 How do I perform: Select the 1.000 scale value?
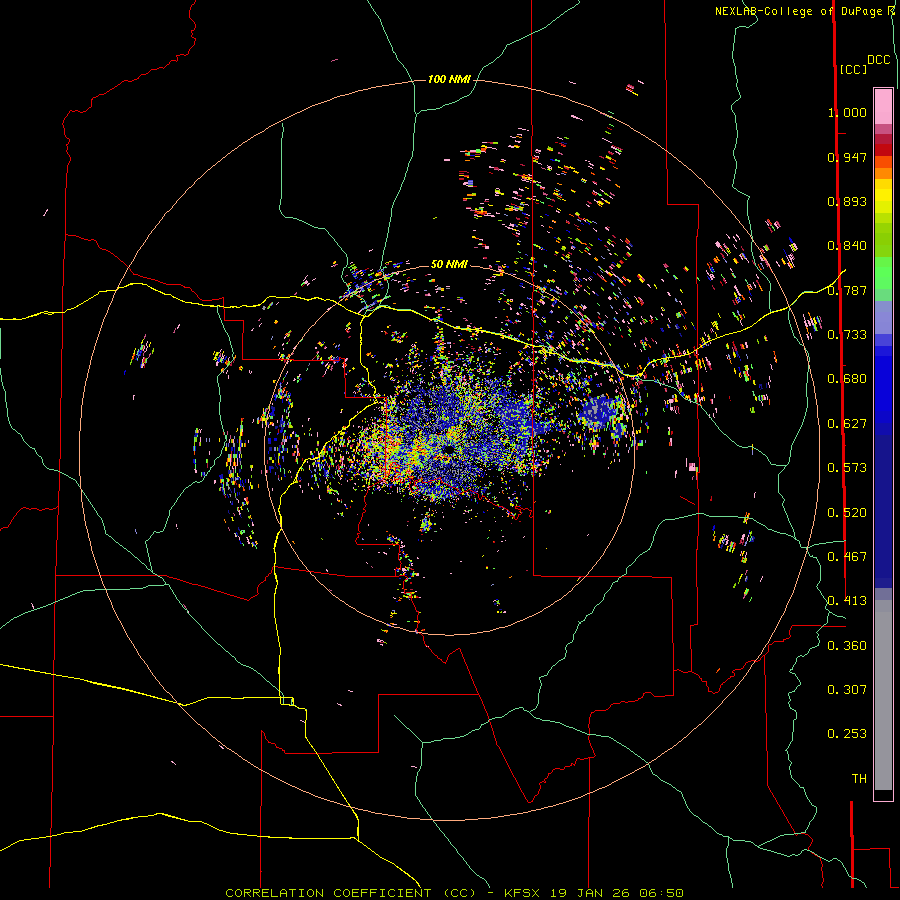(847, 112)
